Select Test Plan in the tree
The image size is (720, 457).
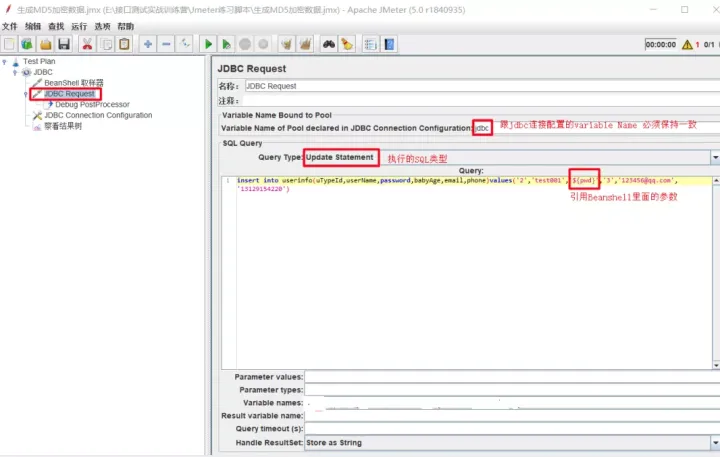pyautogui.click(x=39, y=61)
